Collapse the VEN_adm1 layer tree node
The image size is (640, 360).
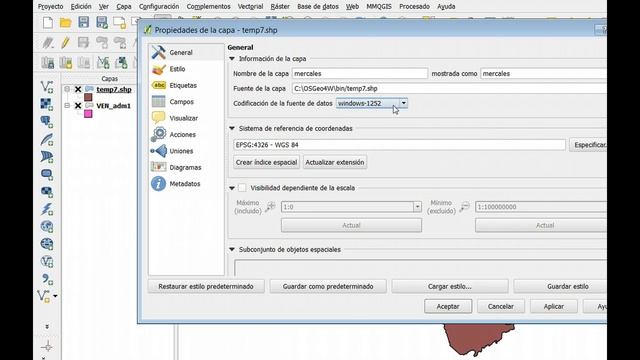[67, 105]
